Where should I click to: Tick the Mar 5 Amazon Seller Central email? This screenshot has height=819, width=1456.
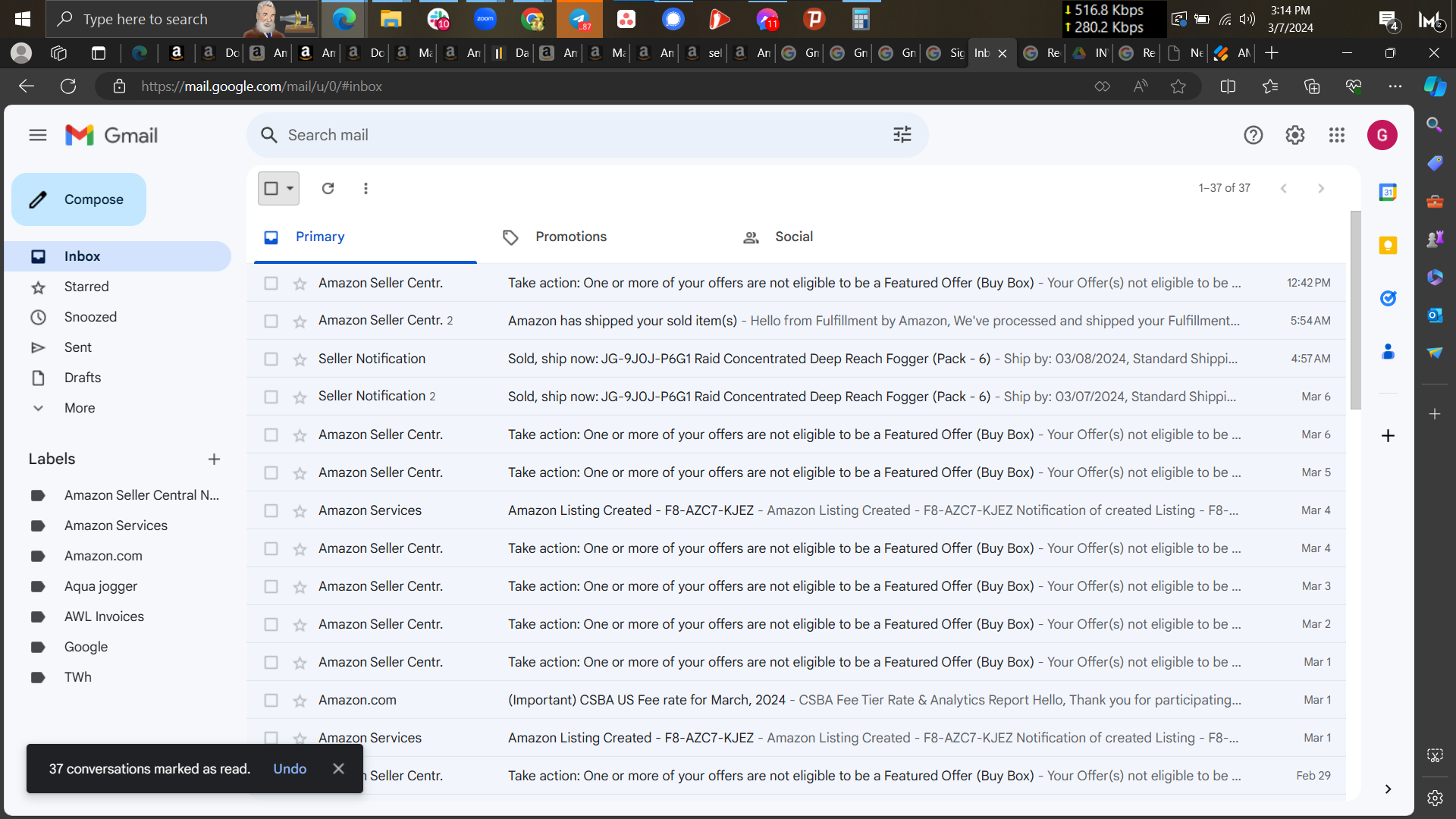point(271,472)
